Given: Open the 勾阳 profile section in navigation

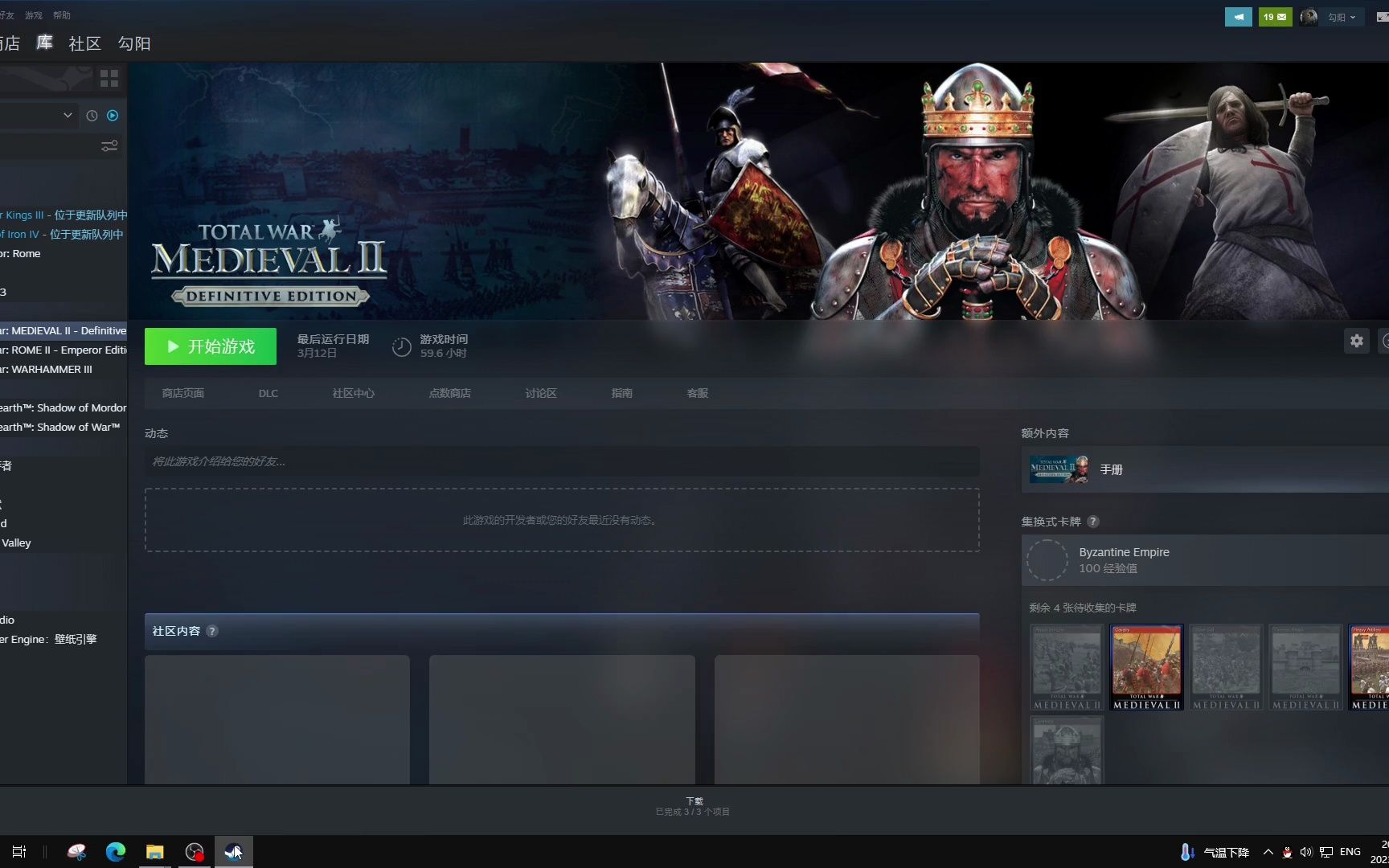Looking at the screenshot, I should 134,43.
